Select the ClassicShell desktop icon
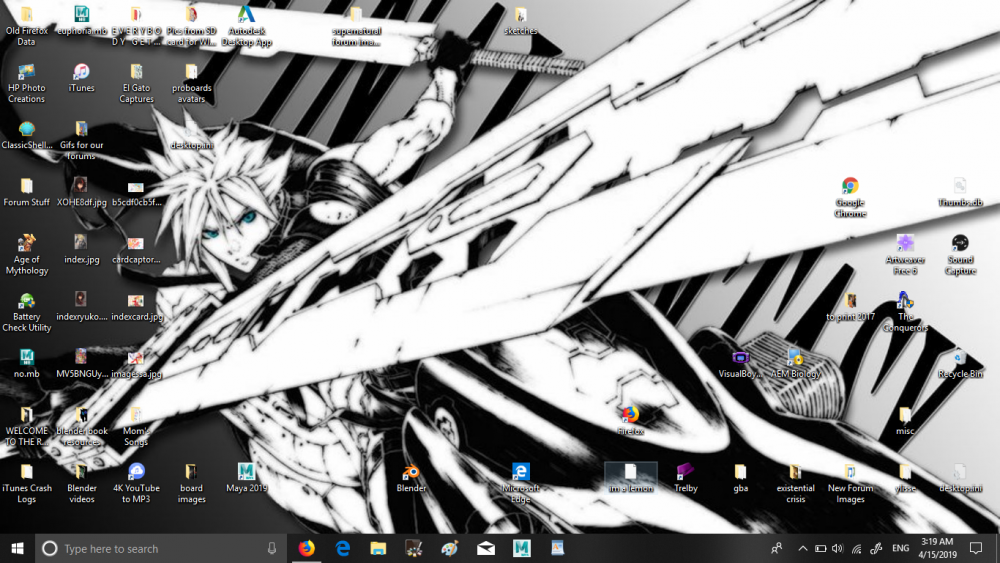Screen dimensions: 1000x563 coord(26,135)
